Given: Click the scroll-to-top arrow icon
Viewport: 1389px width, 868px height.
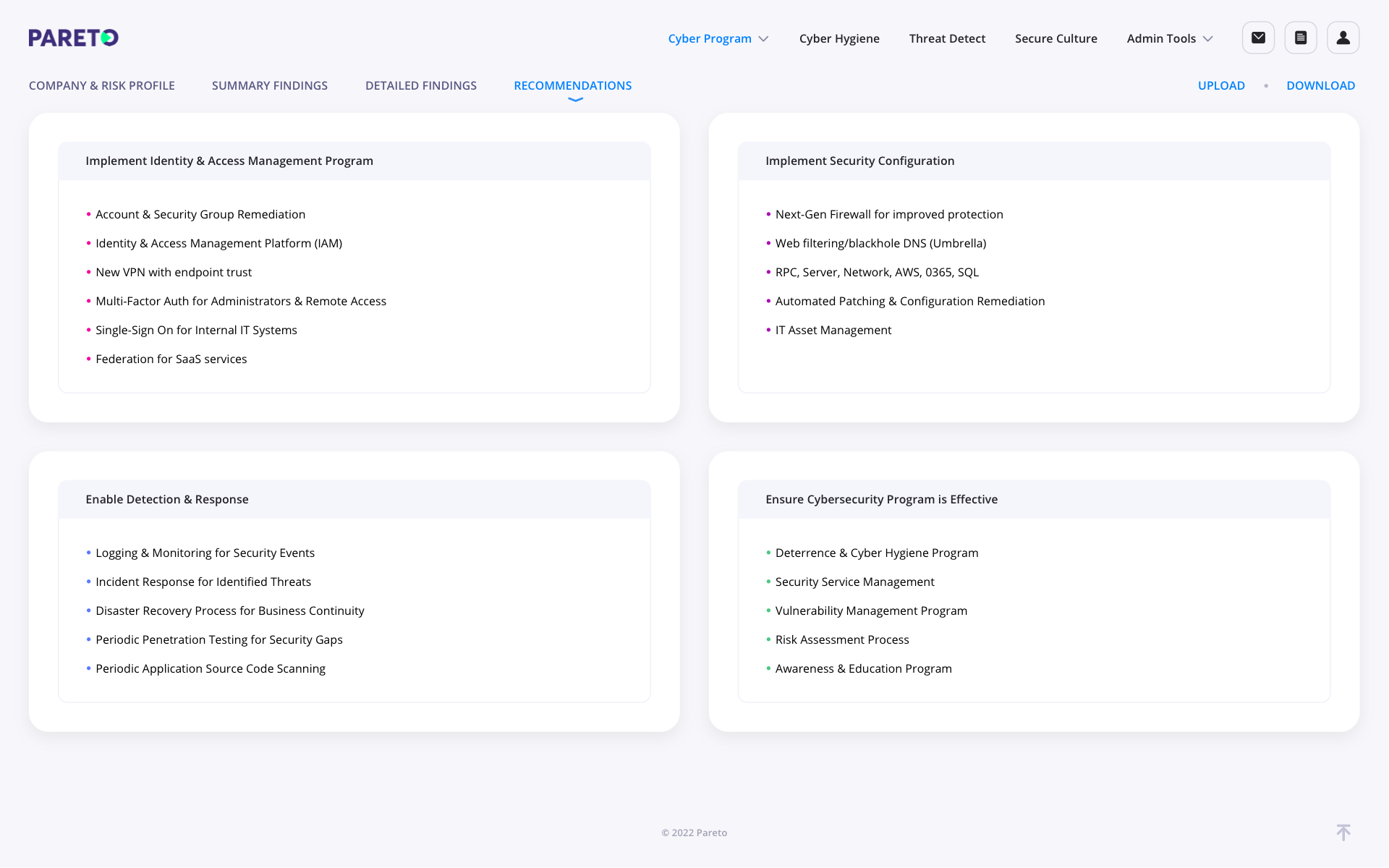Looking at the screenshot, I should [1343, 833].
